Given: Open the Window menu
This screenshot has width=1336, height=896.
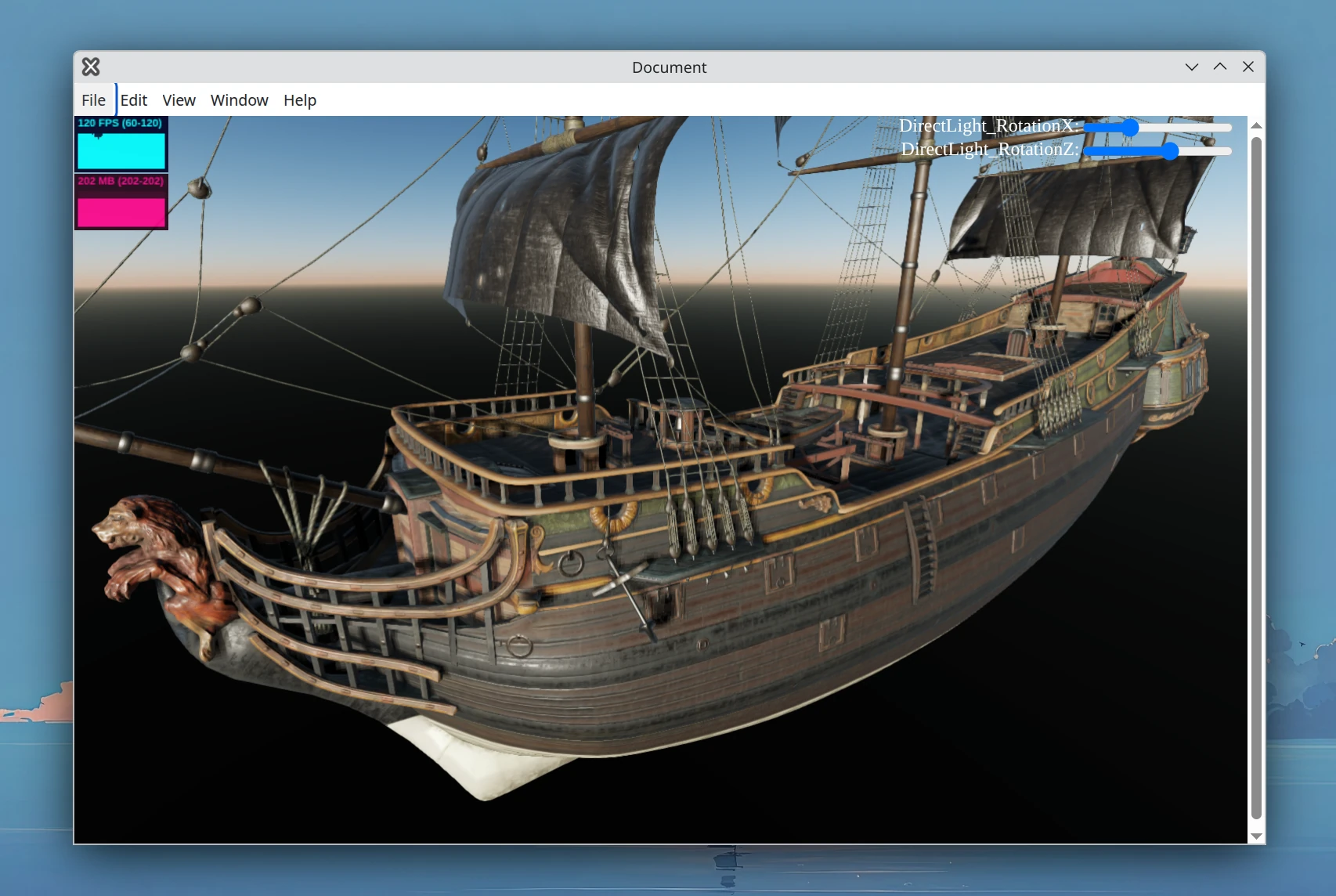Looking at the screenshot, I should (x=239, y=100).
